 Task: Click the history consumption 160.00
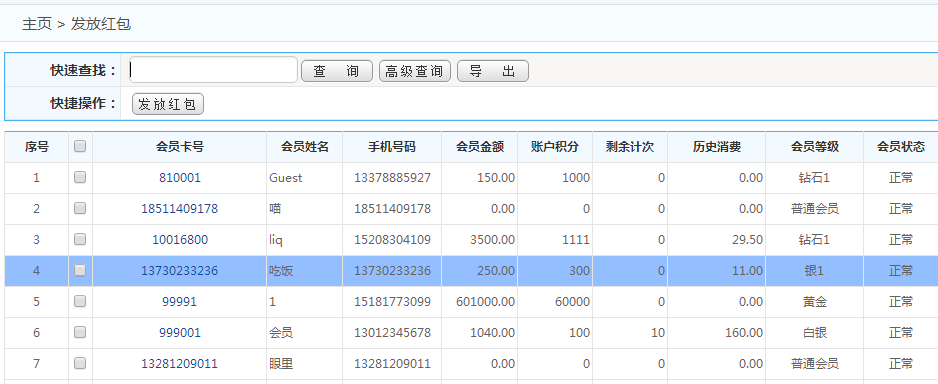tap(744, 333)
